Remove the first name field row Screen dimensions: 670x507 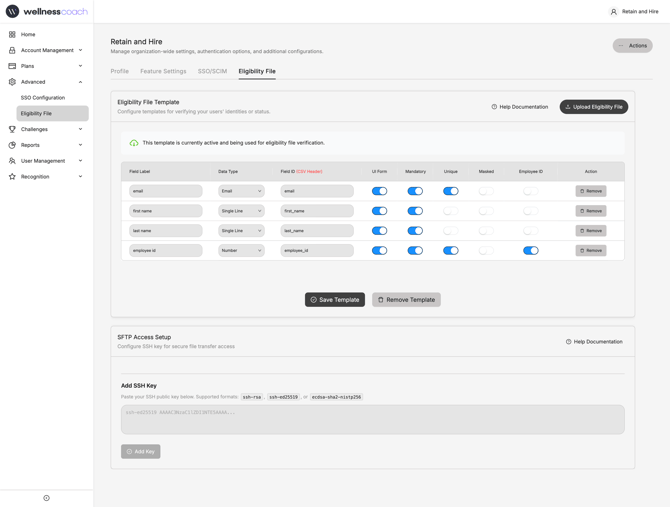591,211
